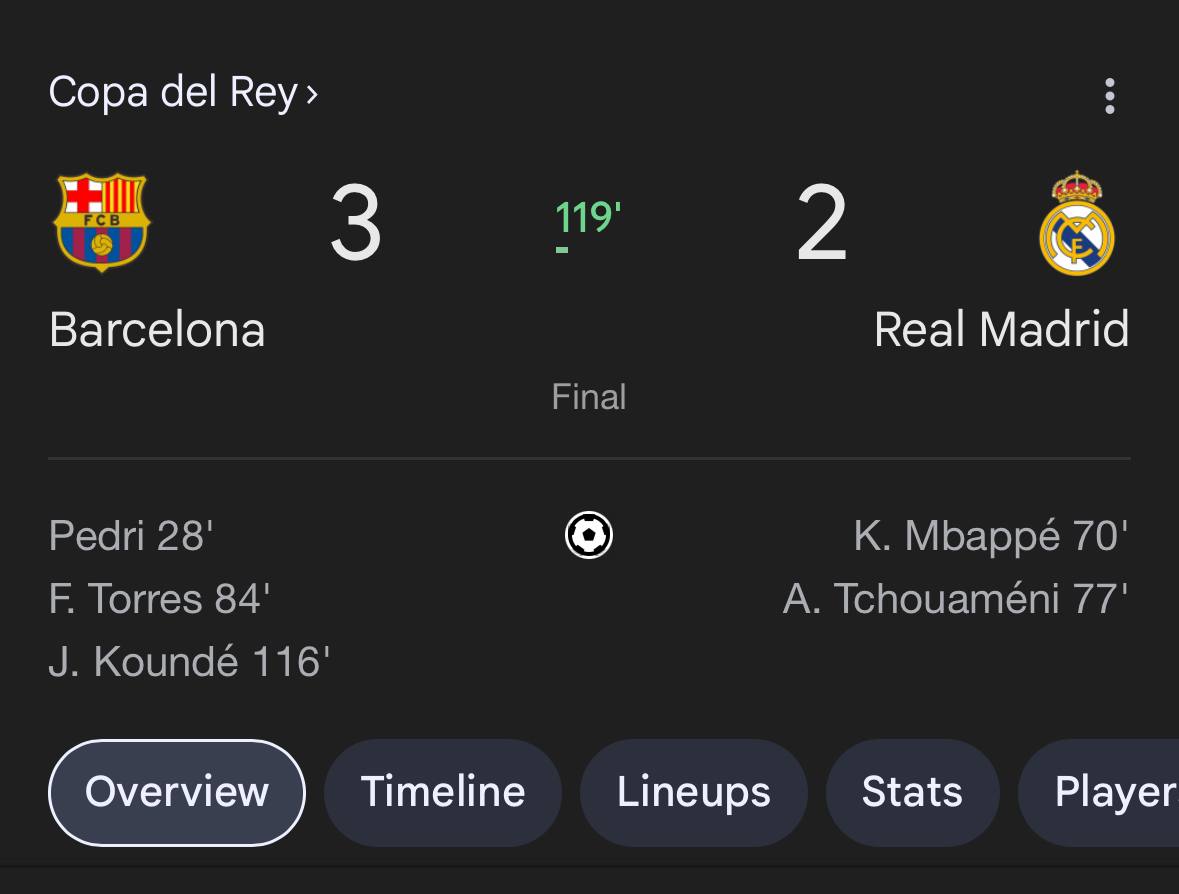This screenshot has width=1179, height=894.
Task: Open the Lineups tab
Action: coord(693,792)
